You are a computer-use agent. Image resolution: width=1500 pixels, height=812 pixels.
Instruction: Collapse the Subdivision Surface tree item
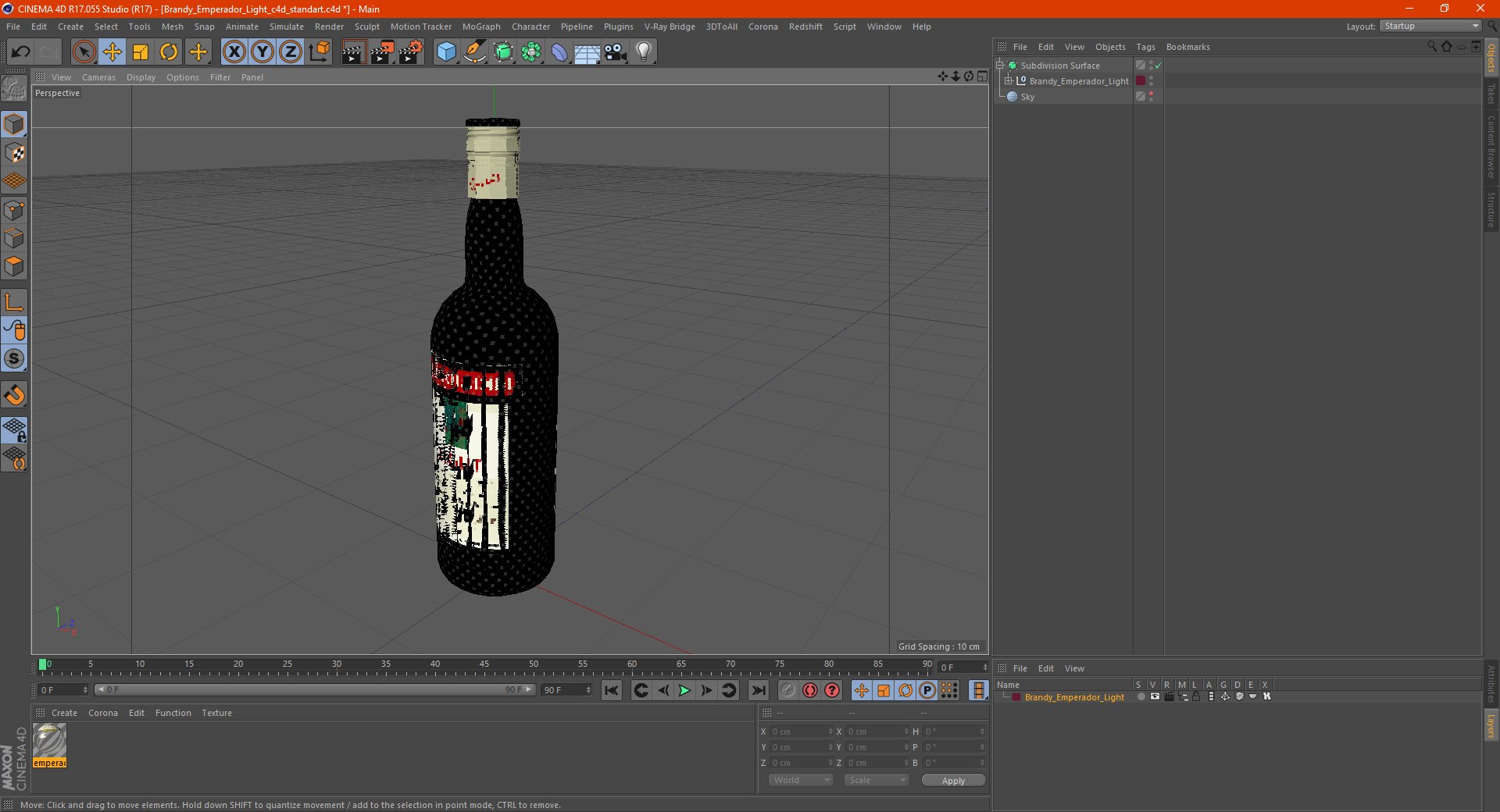coord(1000,66)
